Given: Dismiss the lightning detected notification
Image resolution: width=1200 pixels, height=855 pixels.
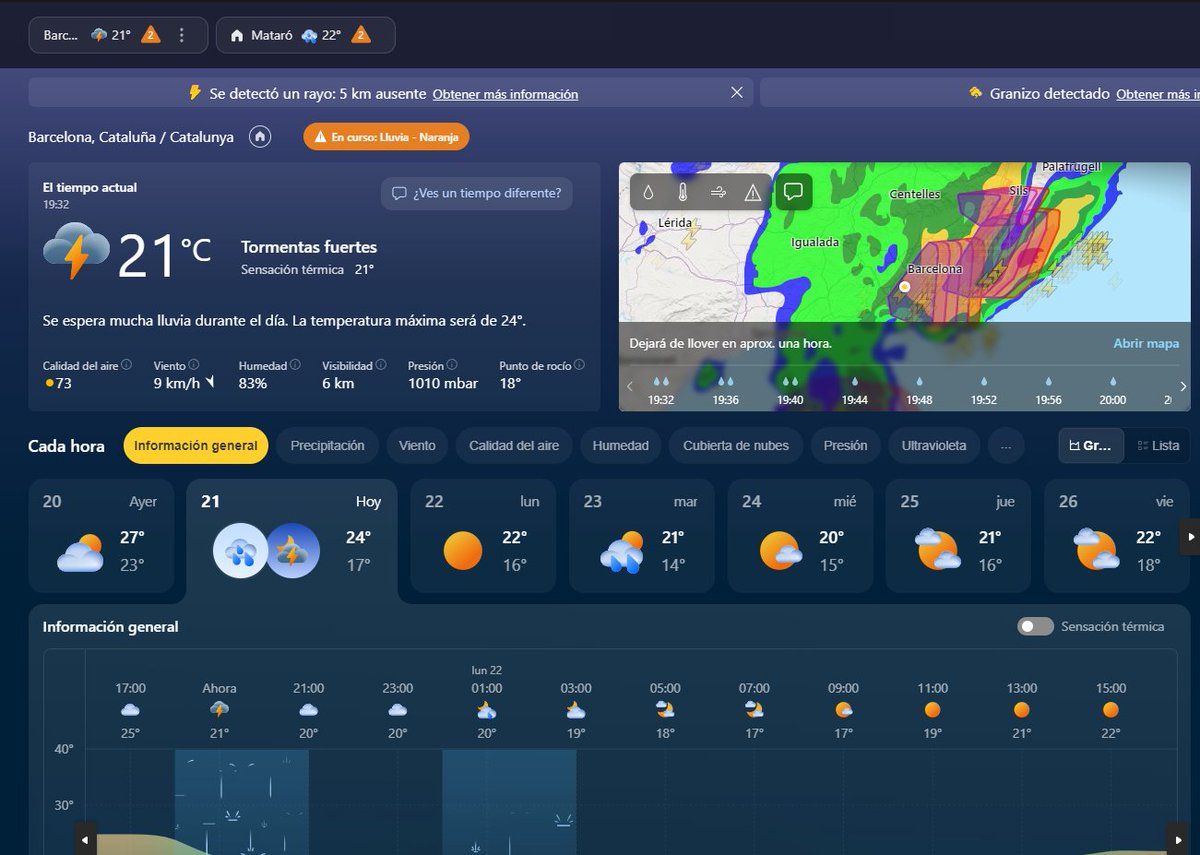Looking at the screenshot, I should coord(737,93).
